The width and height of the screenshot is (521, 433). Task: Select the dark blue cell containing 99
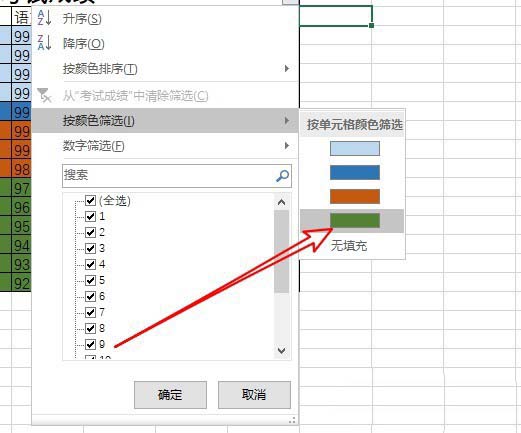(x=21, y=112)
